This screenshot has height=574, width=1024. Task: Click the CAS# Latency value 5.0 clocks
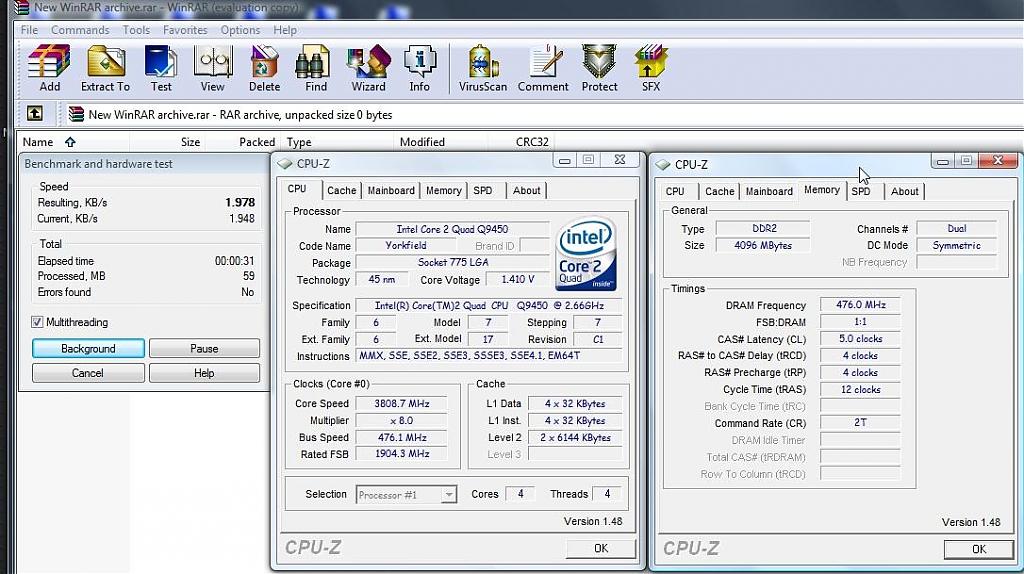pos(861,339)
